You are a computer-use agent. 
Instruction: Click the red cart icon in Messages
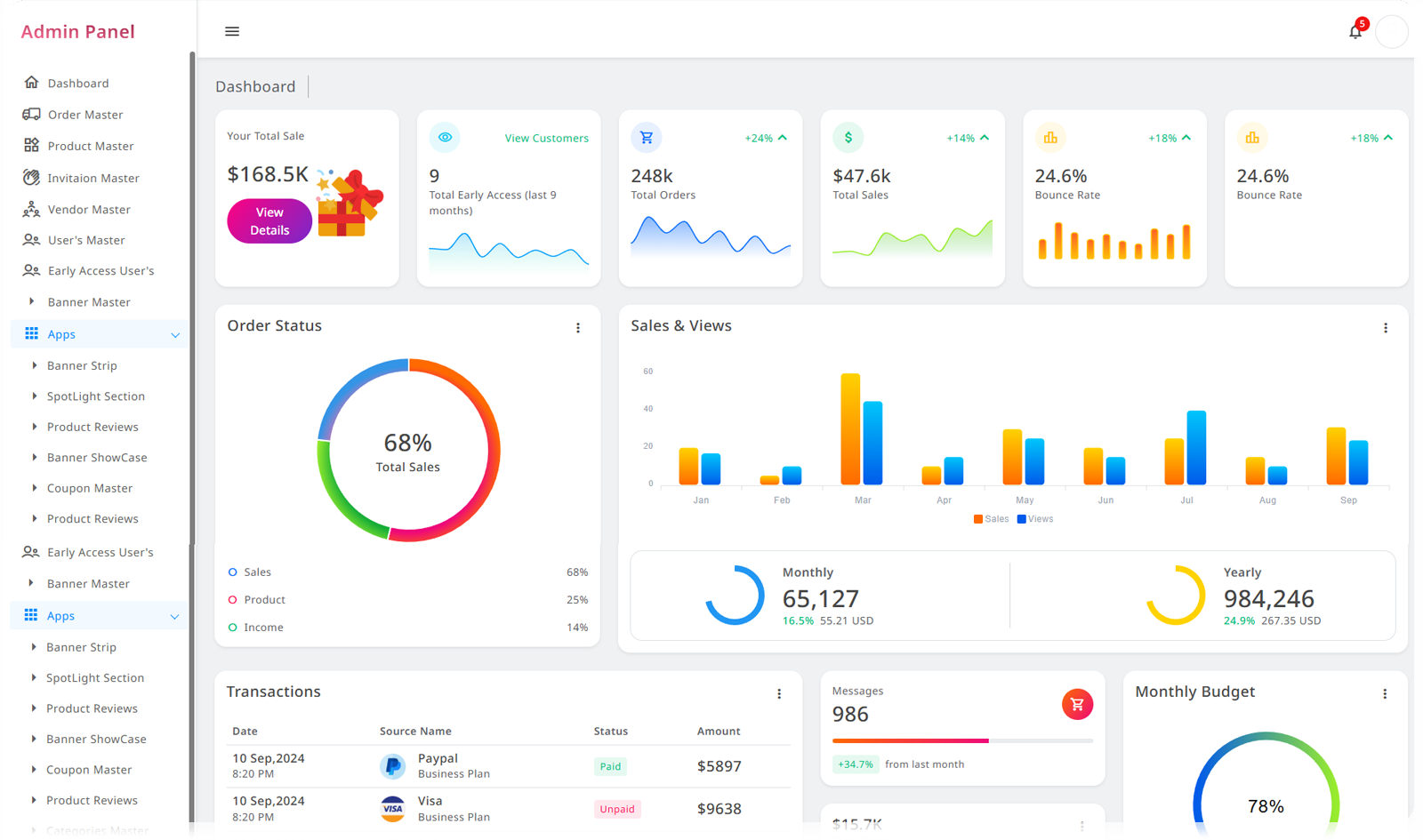click(x=1077, y=705)
